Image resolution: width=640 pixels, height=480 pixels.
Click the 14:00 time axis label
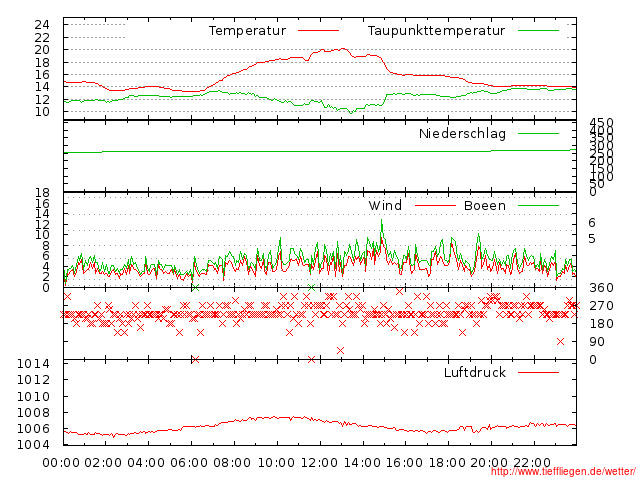[x=362, y=463]
